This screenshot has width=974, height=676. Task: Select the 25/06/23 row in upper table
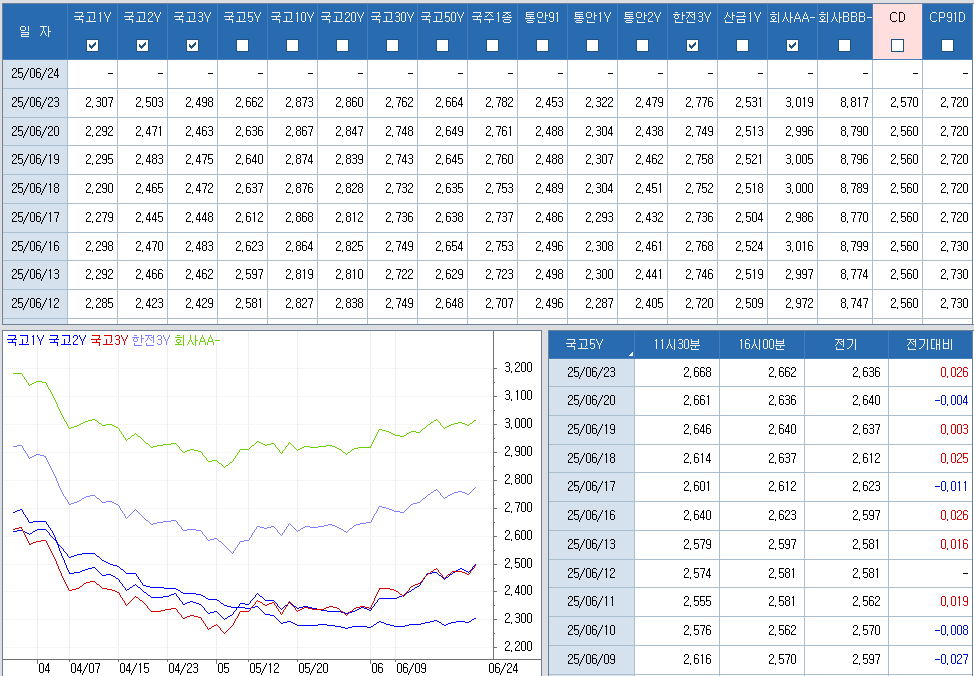[35, 102]
